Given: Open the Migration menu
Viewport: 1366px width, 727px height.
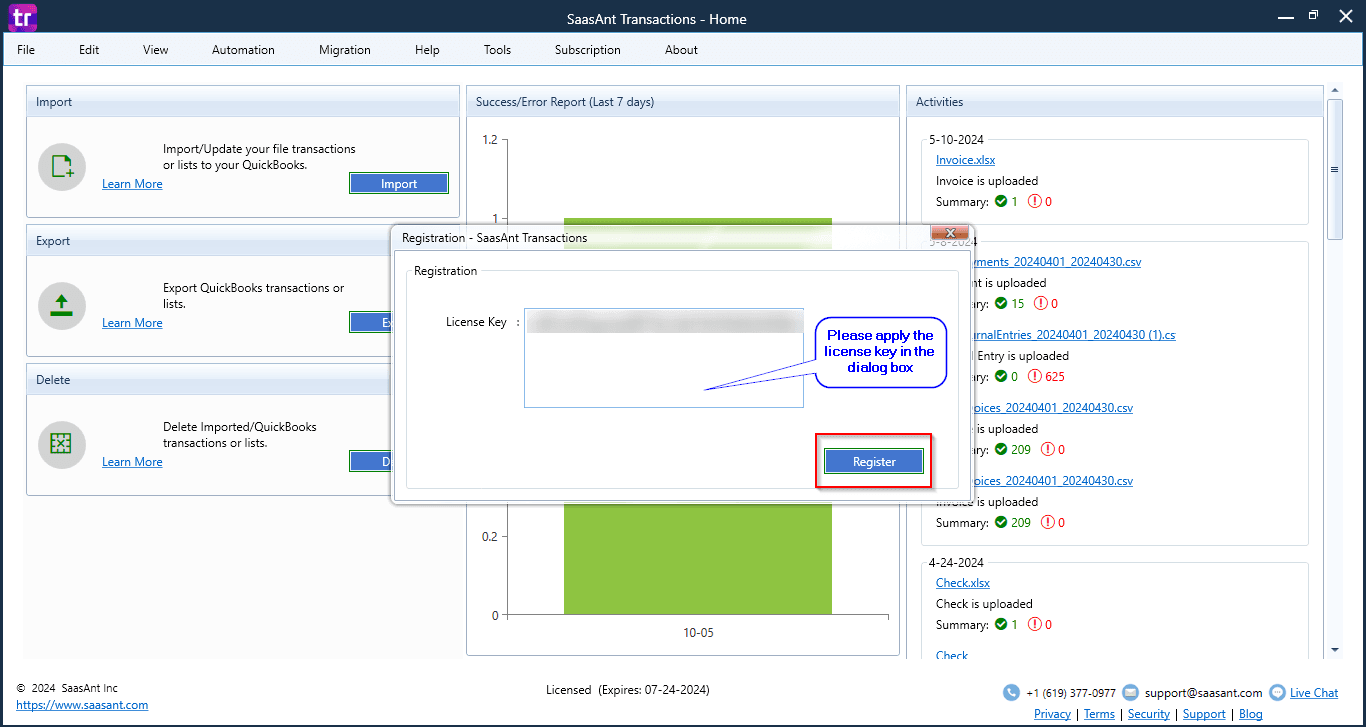Looking at the screenshot, I should coord(345,50).
